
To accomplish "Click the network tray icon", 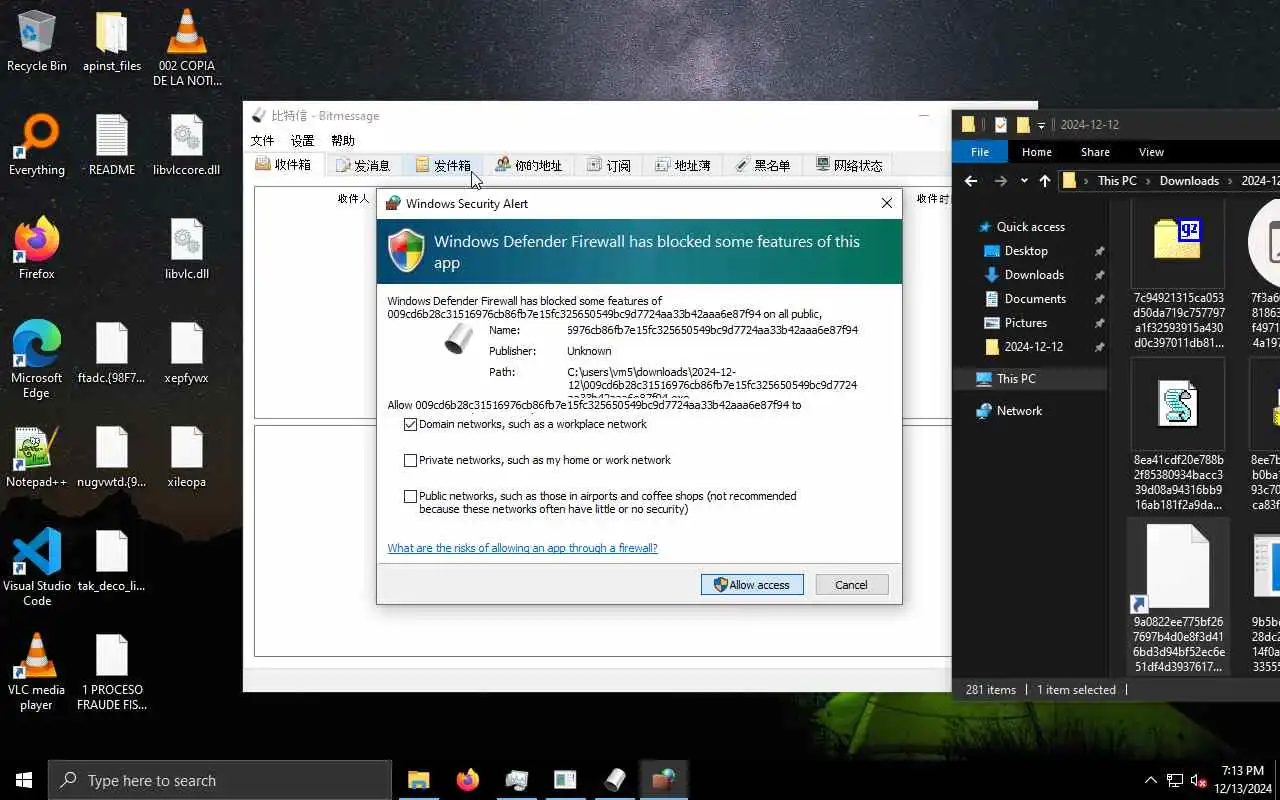I will click(x=1175, y=780).
